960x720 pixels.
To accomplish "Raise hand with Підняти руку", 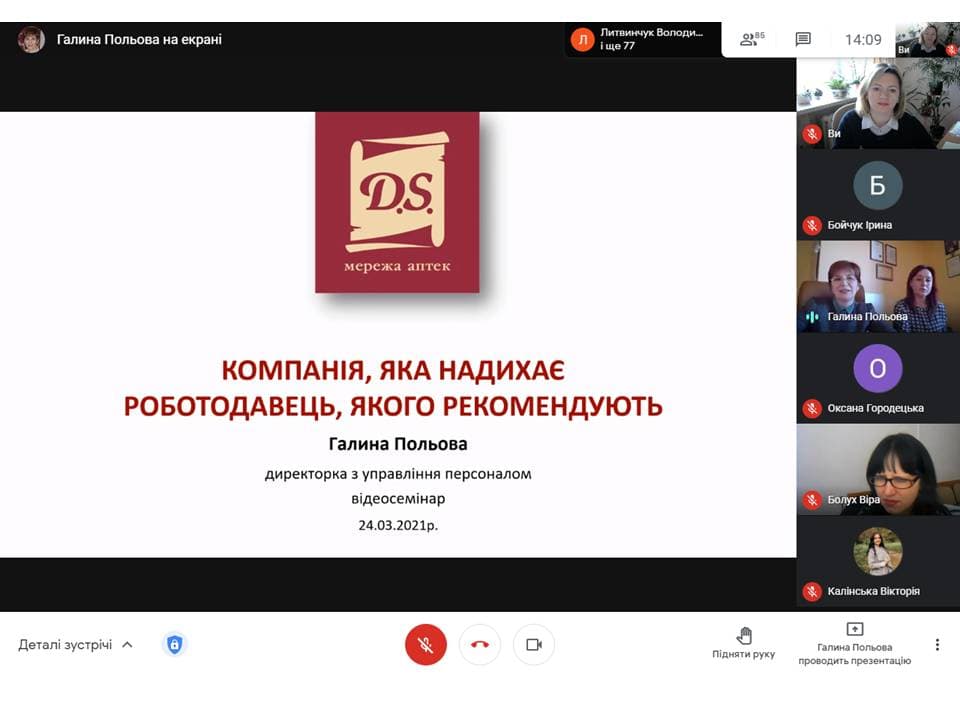I will pos(743,643).
